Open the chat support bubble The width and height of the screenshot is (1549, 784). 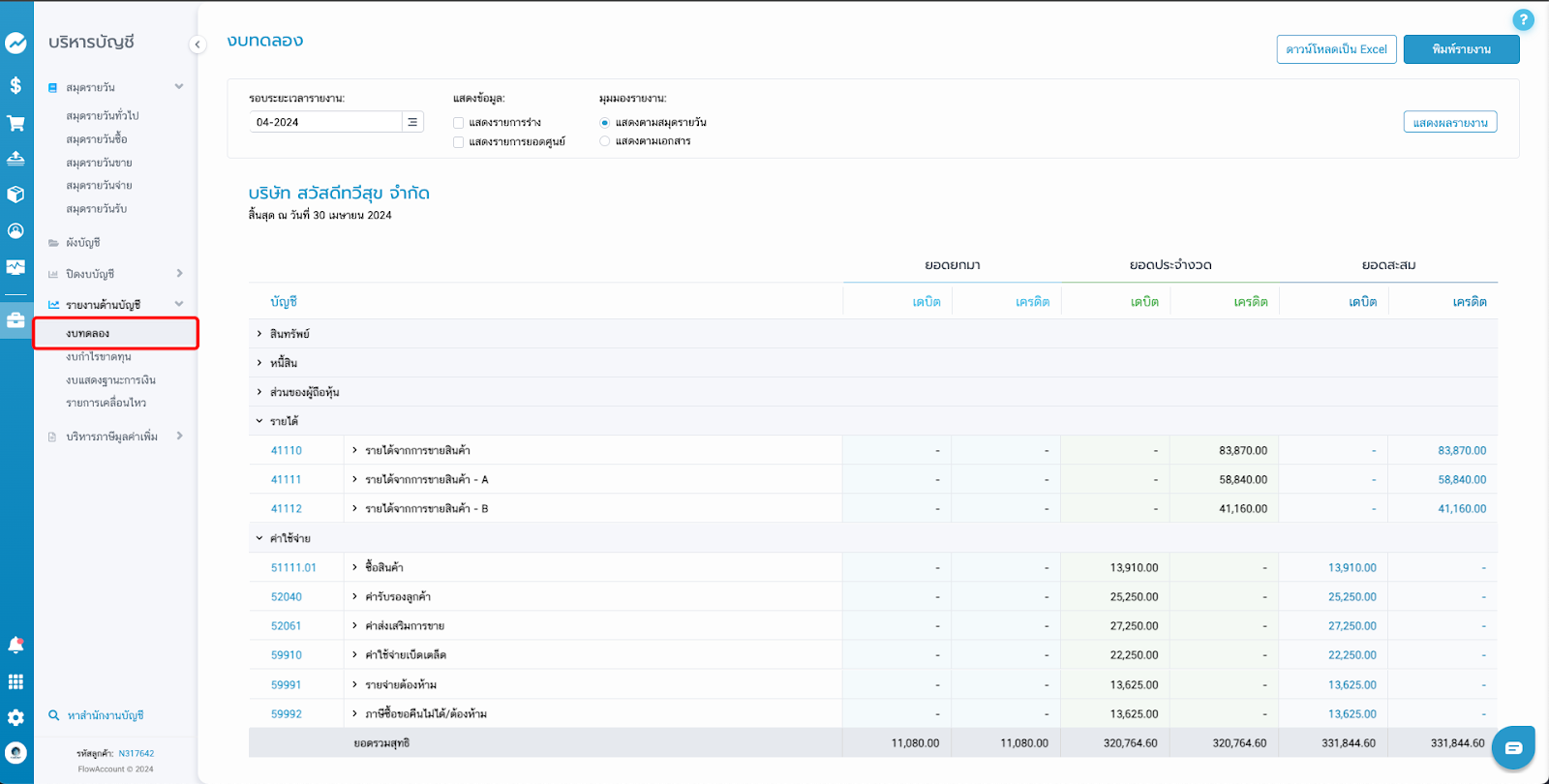pyautogui.click(x=1513, y=747)
